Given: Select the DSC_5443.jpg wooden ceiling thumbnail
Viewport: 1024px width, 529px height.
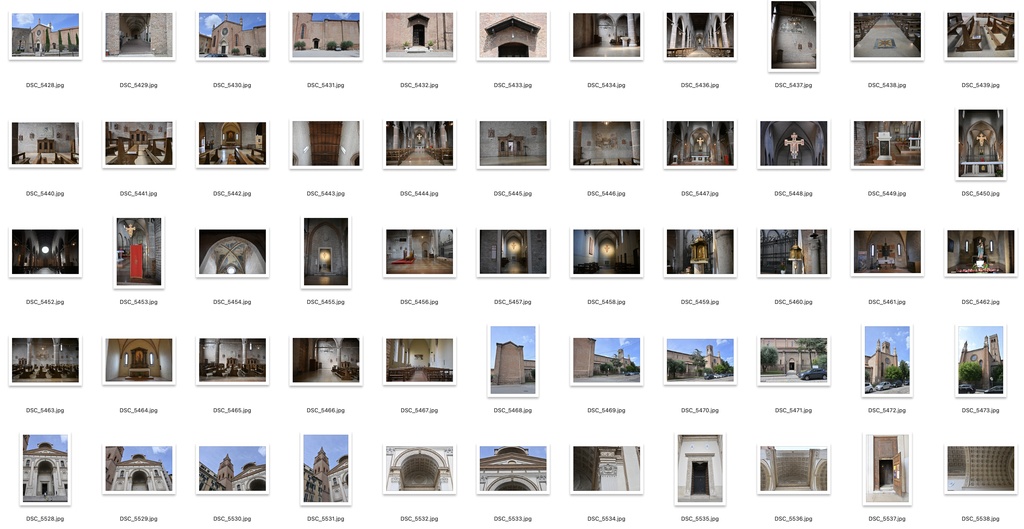Looking at the screenshot, I should coord(326,144).
